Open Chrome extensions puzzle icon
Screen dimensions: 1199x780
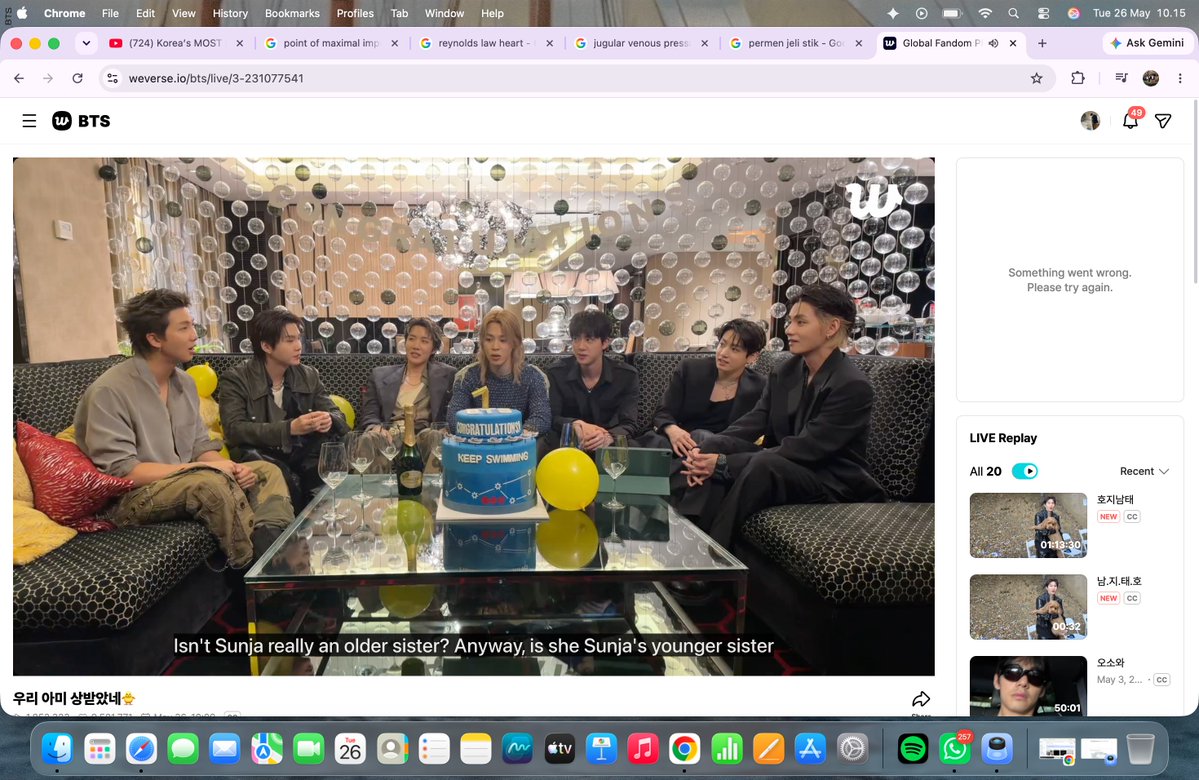pos(1077,78)
